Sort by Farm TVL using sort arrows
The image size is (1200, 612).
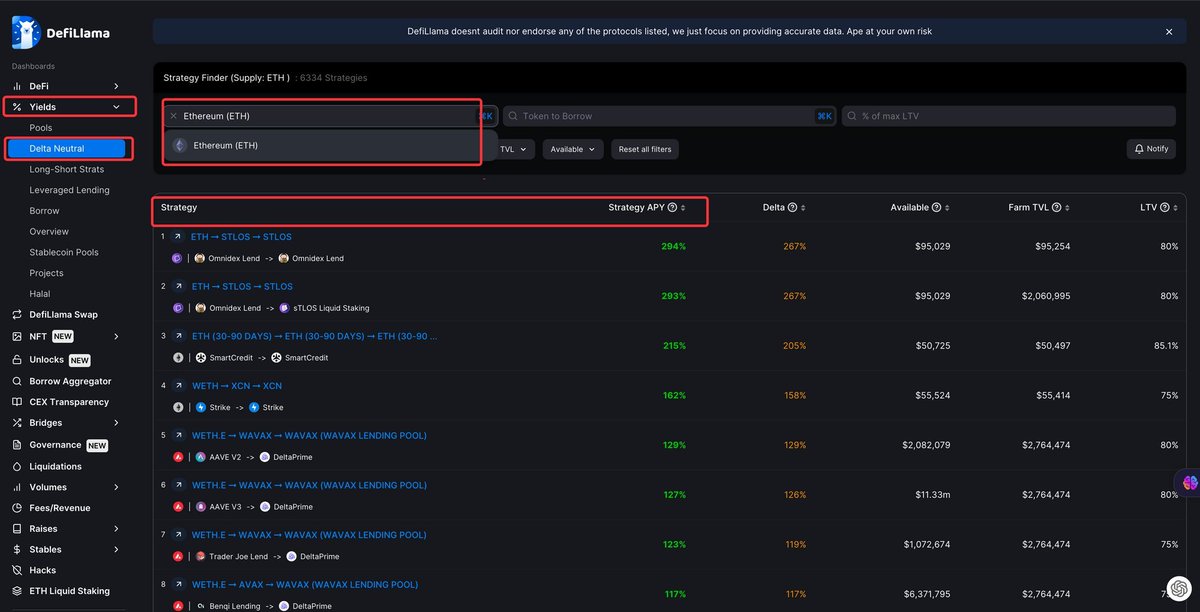(1068, 208)
